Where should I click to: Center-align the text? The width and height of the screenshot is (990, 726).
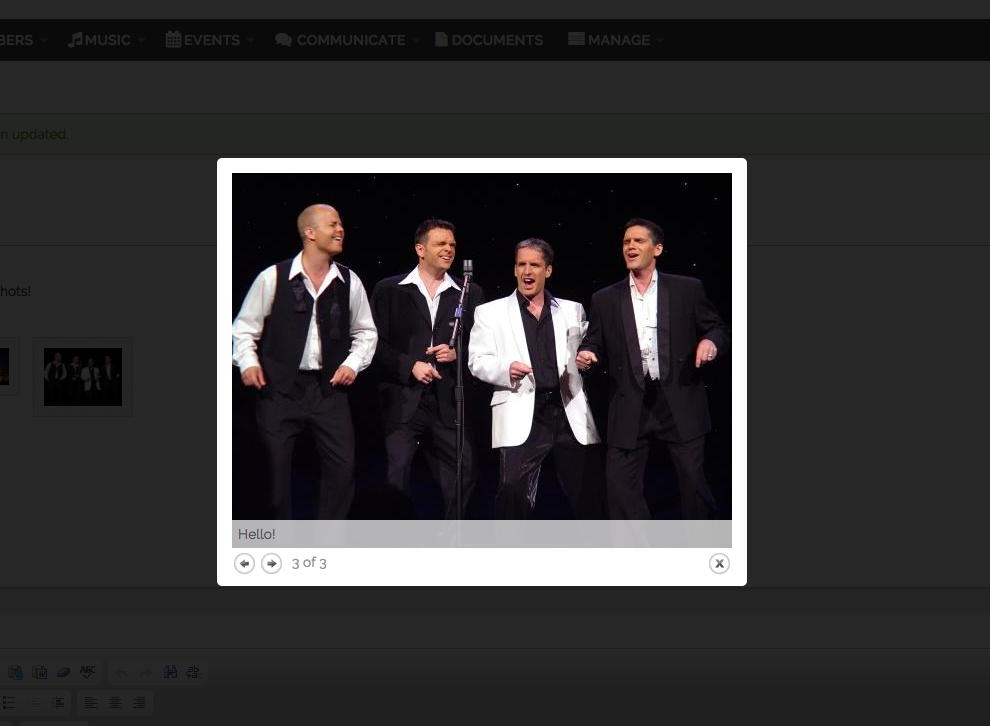pos(115,702)
